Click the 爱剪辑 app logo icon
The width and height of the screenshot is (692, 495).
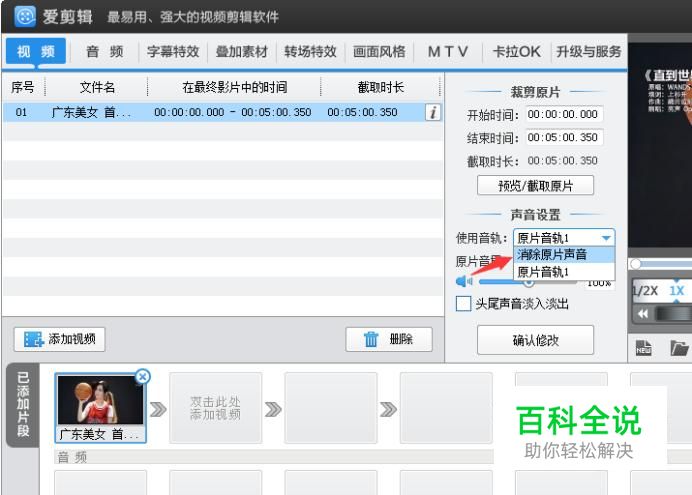click(25, 17)
